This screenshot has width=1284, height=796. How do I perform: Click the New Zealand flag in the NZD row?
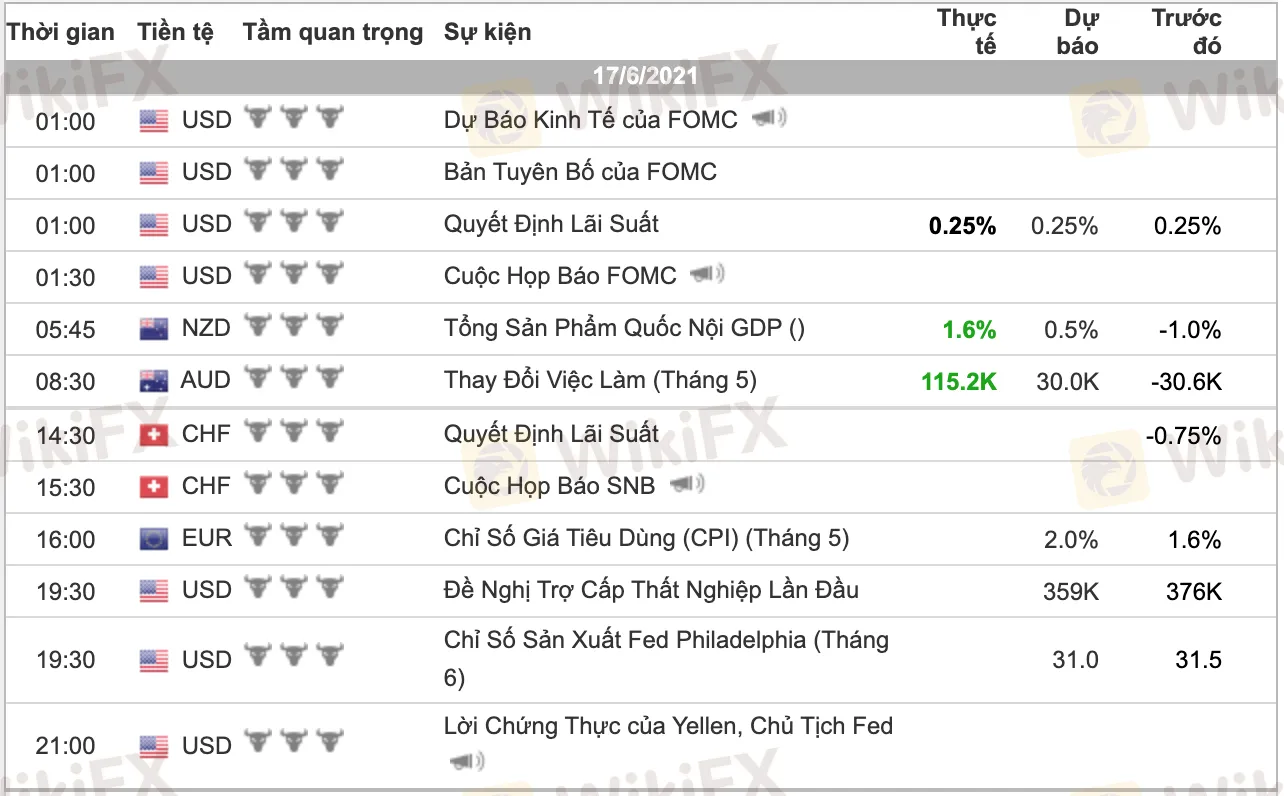pyautogui.click(x=154, y=327)
